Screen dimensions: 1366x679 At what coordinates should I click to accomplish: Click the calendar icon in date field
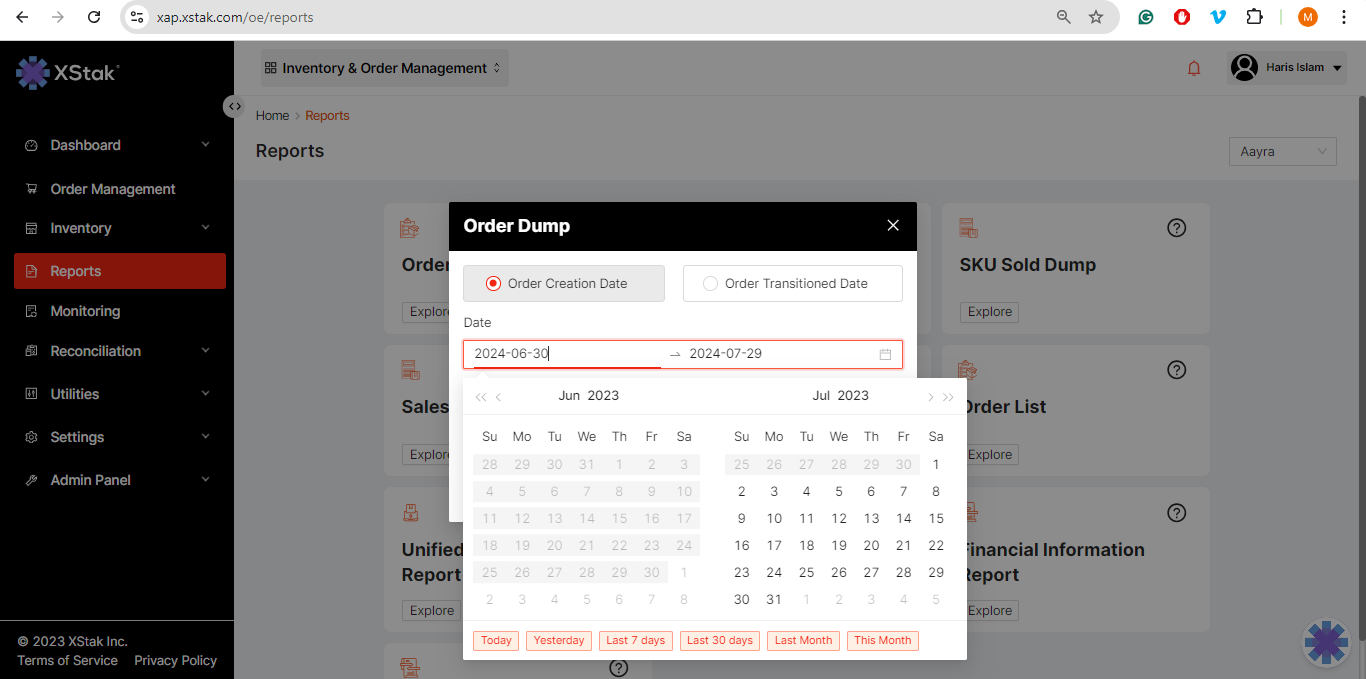[x=885, y=354]
